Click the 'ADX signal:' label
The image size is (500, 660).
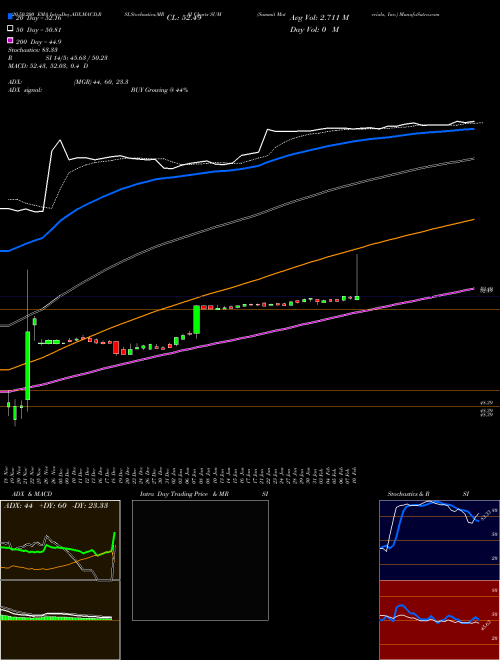pyautogui.click(x=25, y=90)
